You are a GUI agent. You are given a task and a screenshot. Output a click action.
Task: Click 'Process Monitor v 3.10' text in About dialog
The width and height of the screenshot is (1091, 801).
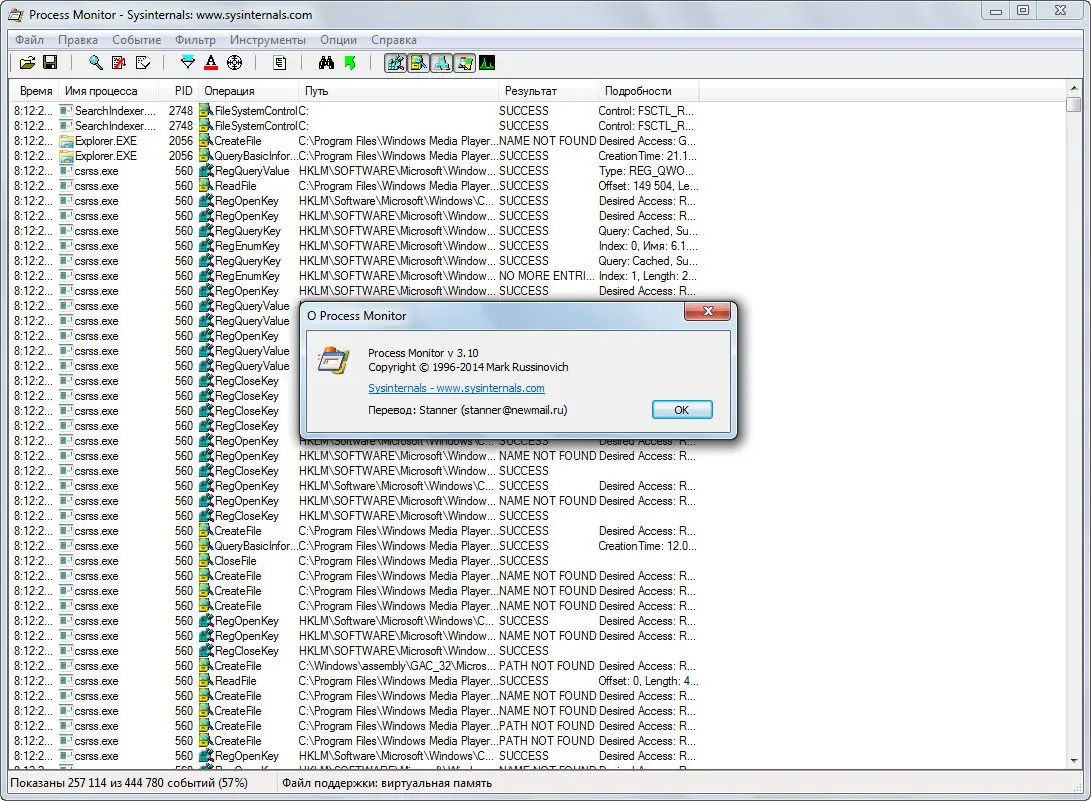point(423,353)
